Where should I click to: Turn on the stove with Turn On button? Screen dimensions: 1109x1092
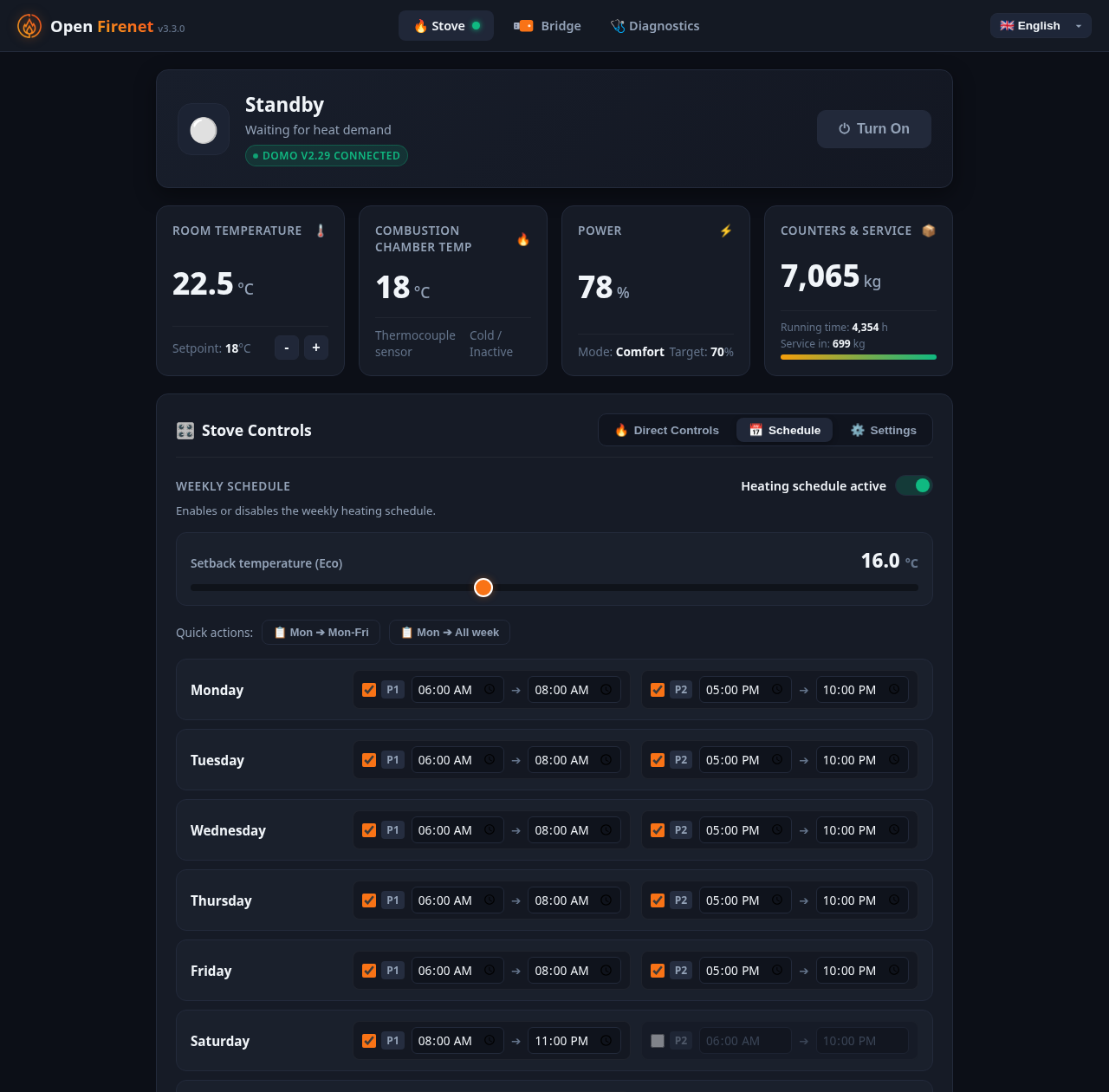point(874,129)
